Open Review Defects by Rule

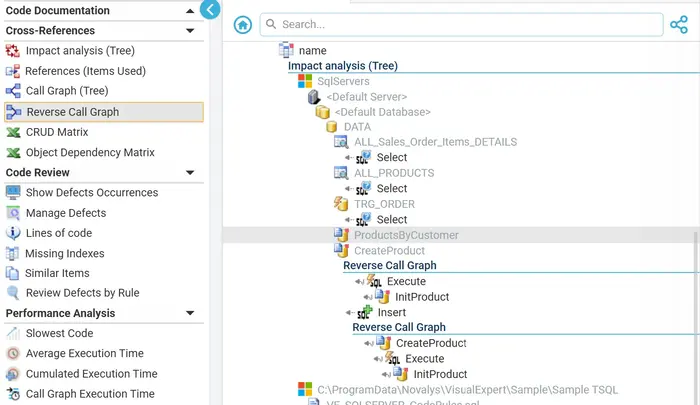click(83, 293)
